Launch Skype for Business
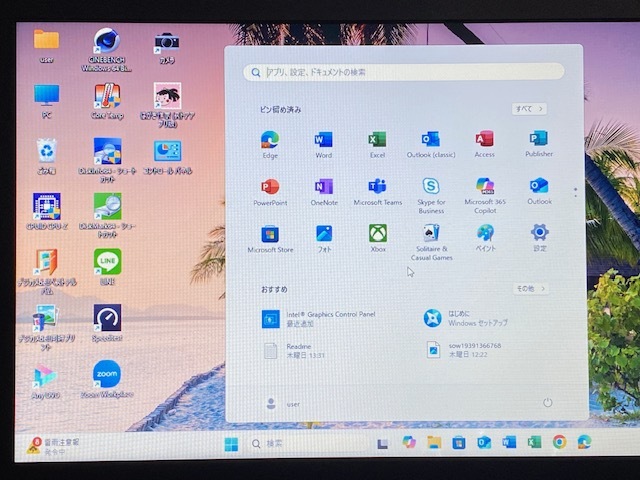Screen dimensions: 640x480 431,196
